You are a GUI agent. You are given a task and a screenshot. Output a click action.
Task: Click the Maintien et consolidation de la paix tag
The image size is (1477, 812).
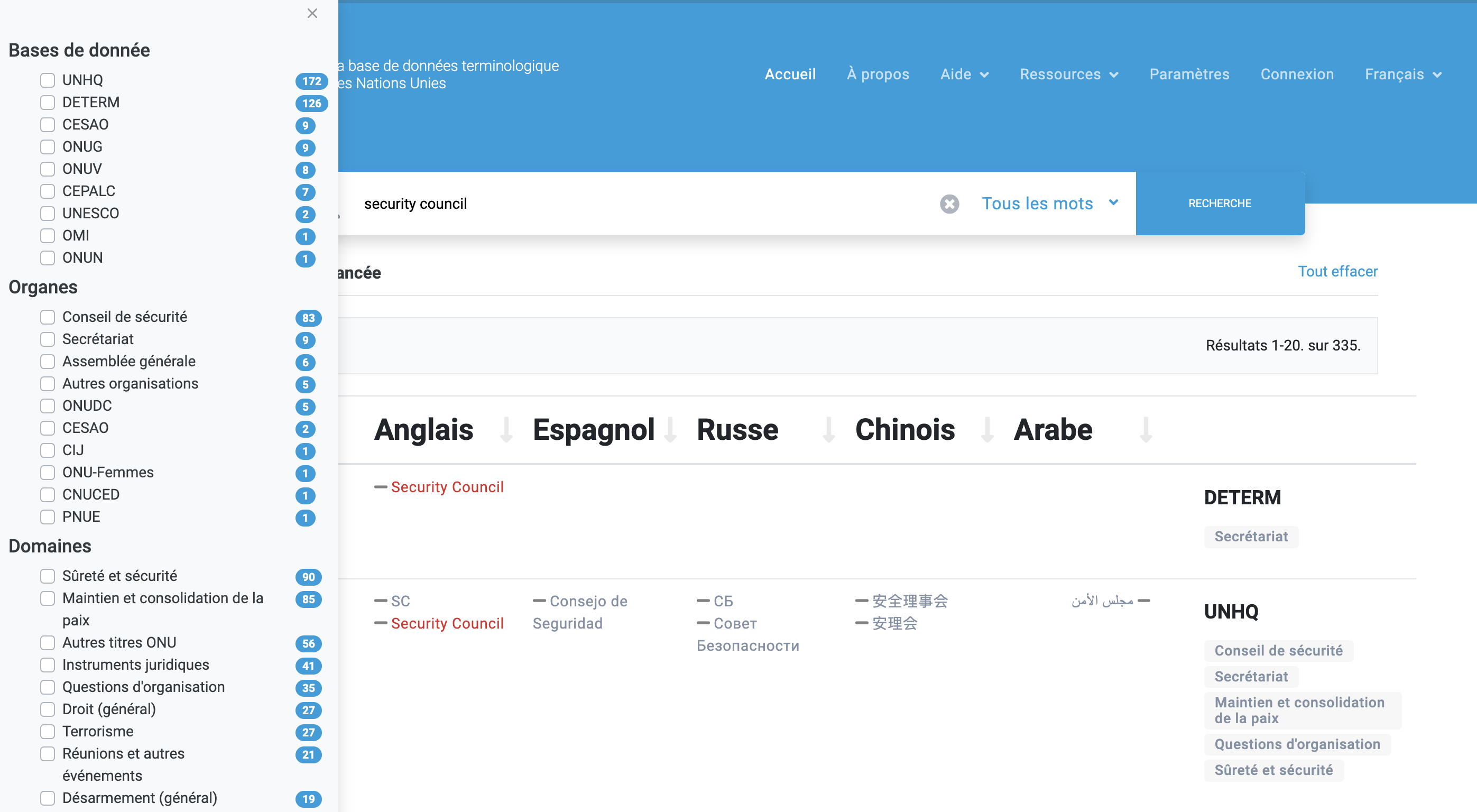point(1302,710)
